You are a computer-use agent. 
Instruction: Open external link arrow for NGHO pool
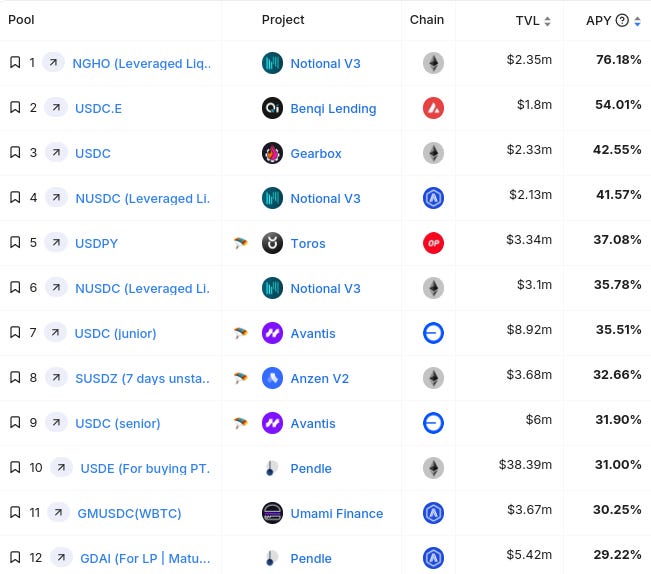[54, 62]
